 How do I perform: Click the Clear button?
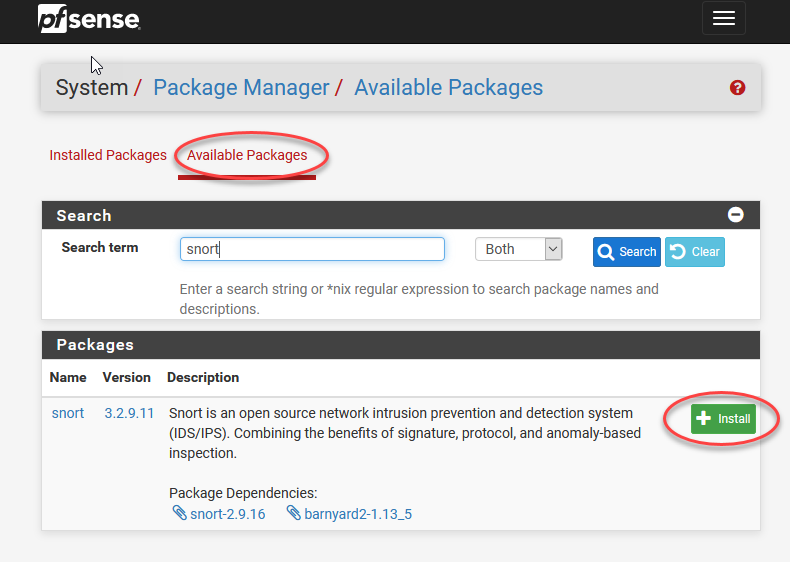(x=695, y=252)
